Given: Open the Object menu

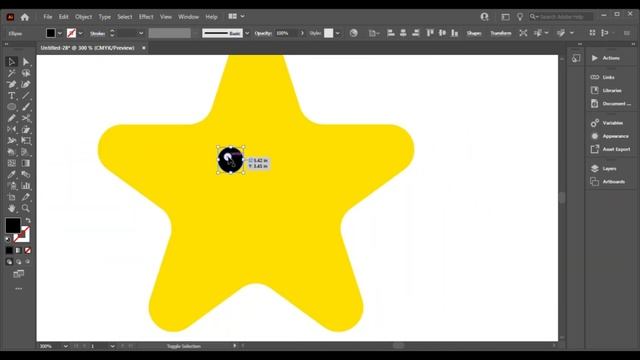Looking at the screenshot, I should pyautogui.click(x=83, y=17).
